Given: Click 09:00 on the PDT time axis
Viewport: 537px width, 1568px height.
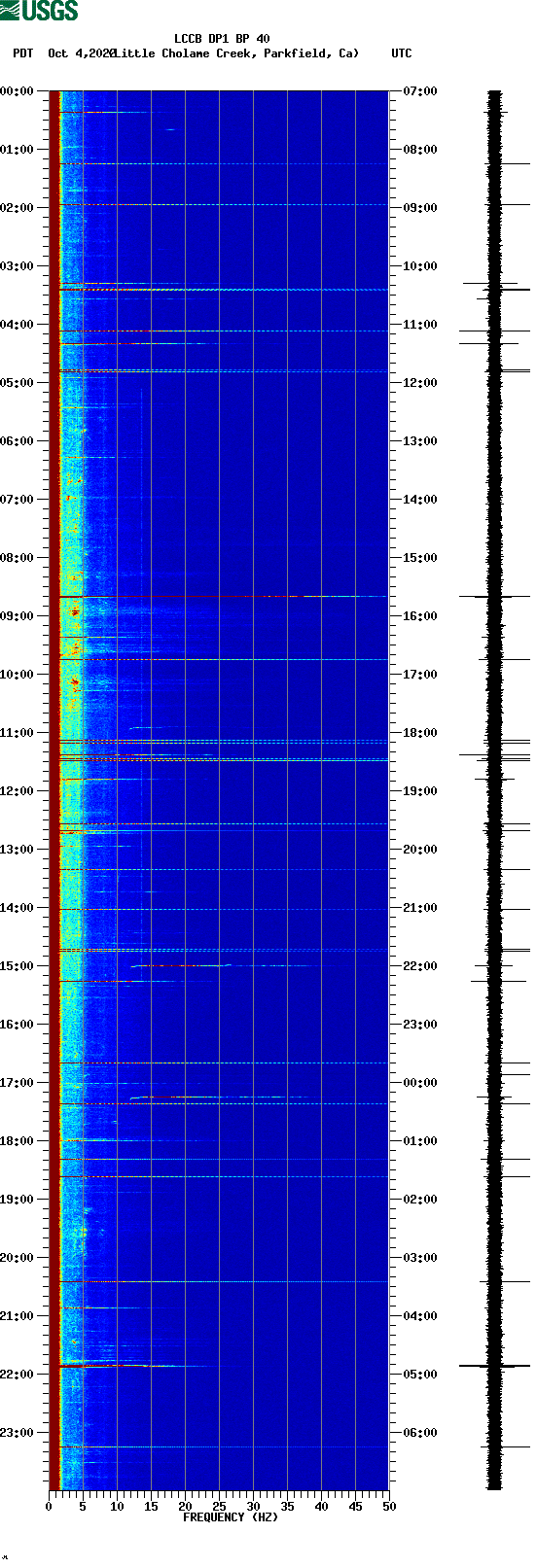Looking at the screenshot, I should [x=18, y=616].
